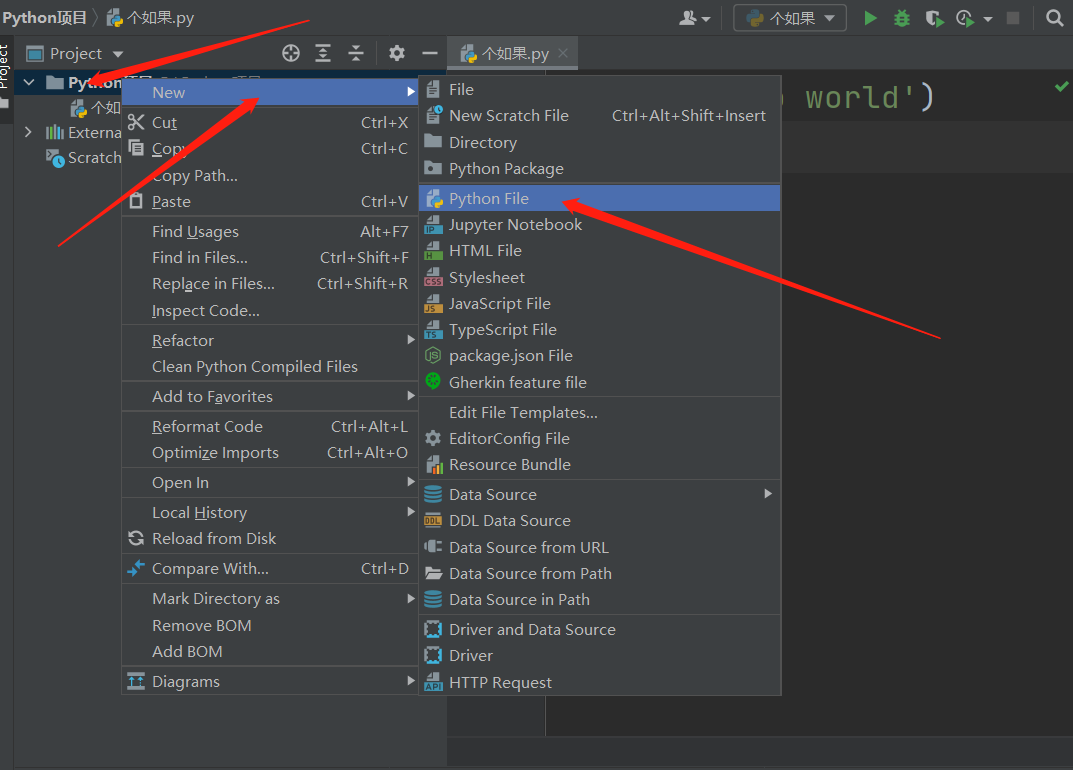The height and width of the screenshot is (770, 1073).
Task: Click the green Run button
Action: [x=870, y=18]
